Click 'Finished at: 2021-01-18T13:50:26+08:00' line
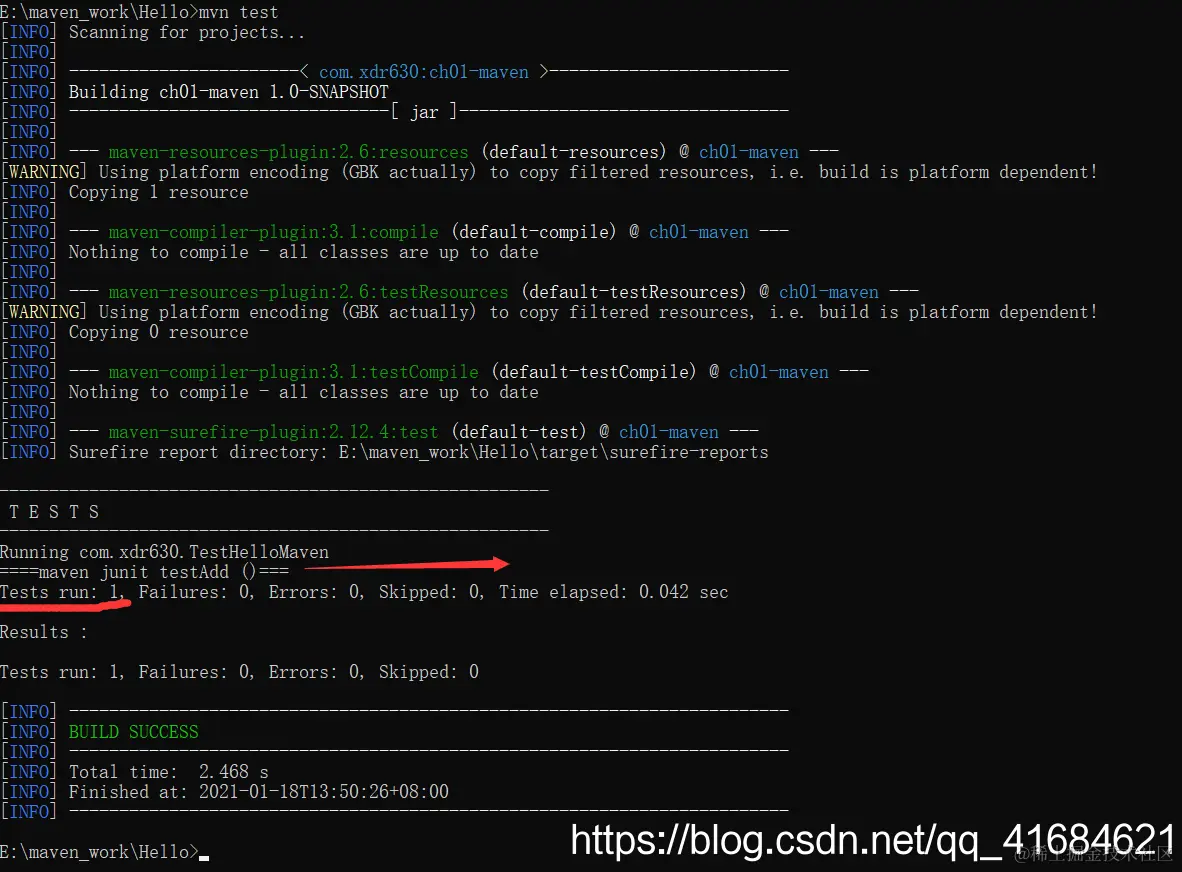1182x872 pixels. point(259,792)
